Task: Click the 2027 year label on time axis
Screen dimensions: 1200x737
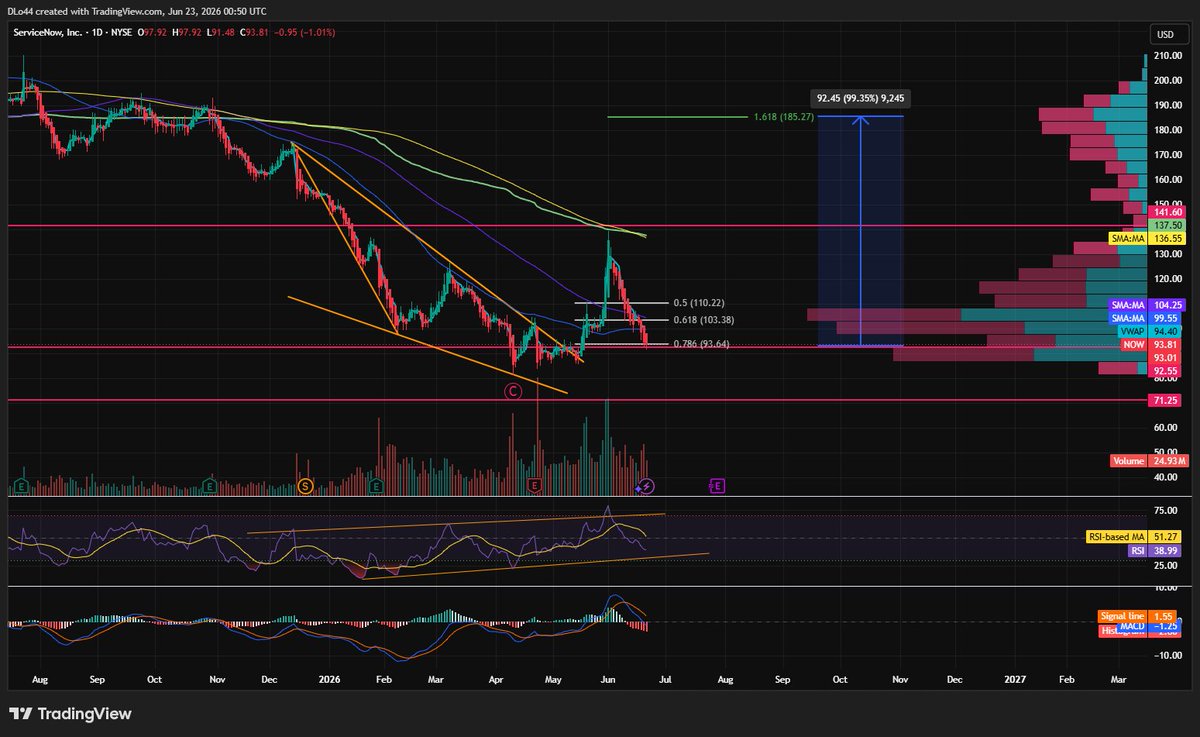Action: coord(1015,679)
